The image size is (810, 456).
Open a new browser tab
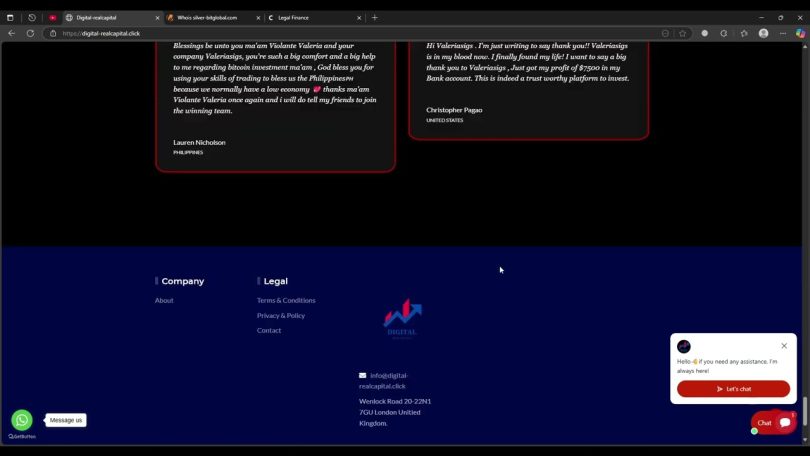pos(375,18)
